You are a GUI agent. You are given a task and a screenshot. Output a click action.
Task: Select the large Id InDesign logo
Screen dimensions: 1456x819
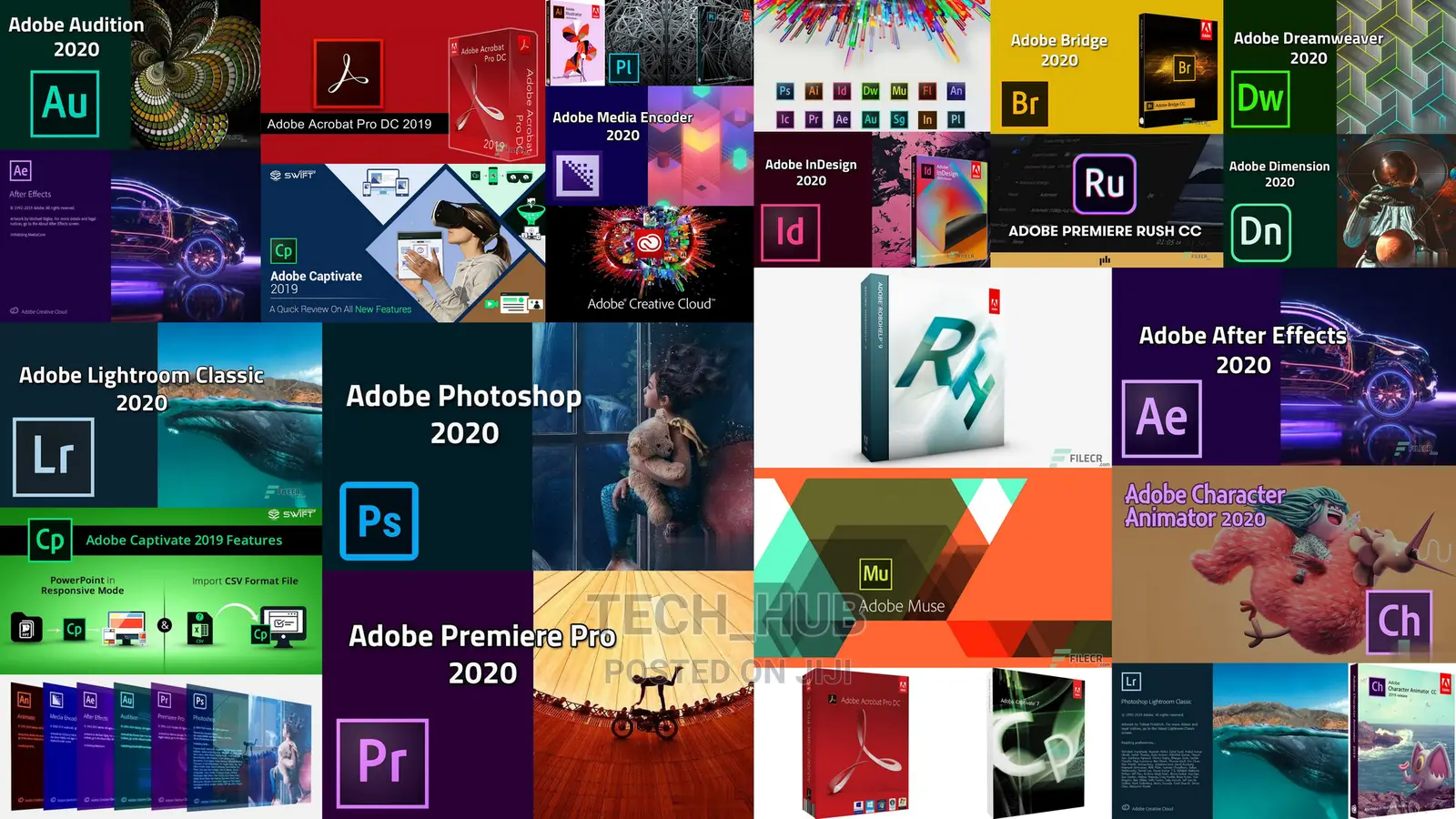(790, 232)
